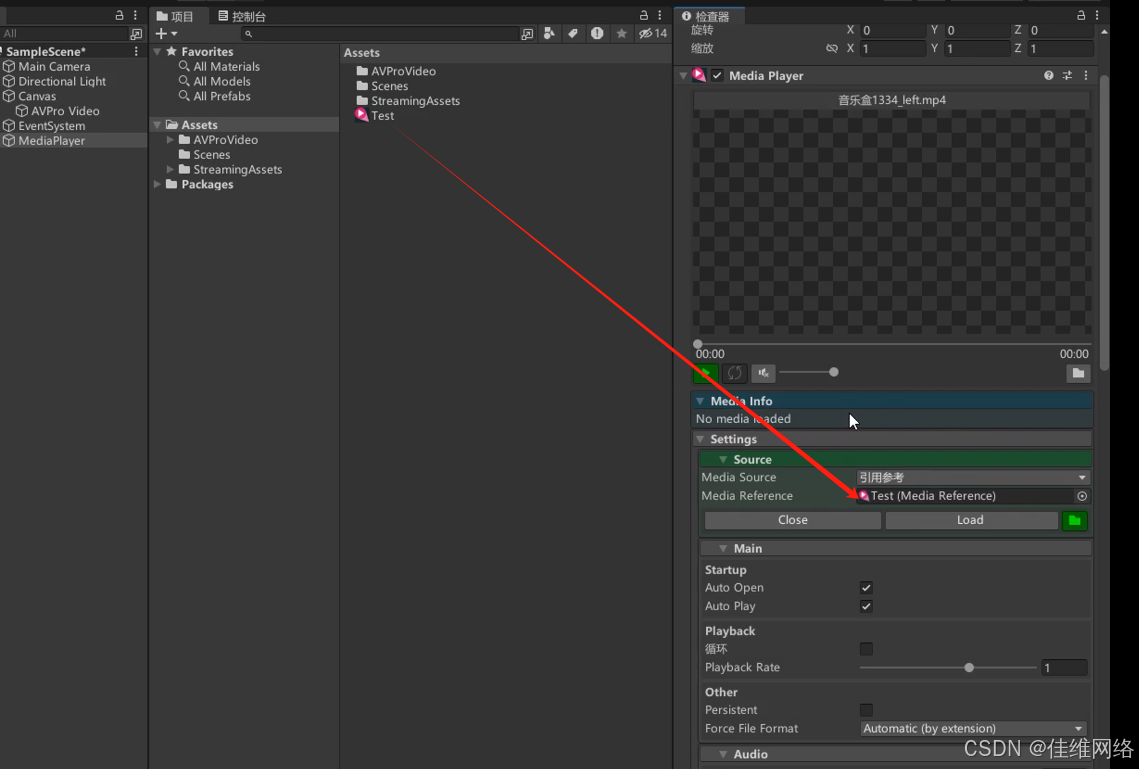Toggle the loop button in media preview

pos(734,373)
